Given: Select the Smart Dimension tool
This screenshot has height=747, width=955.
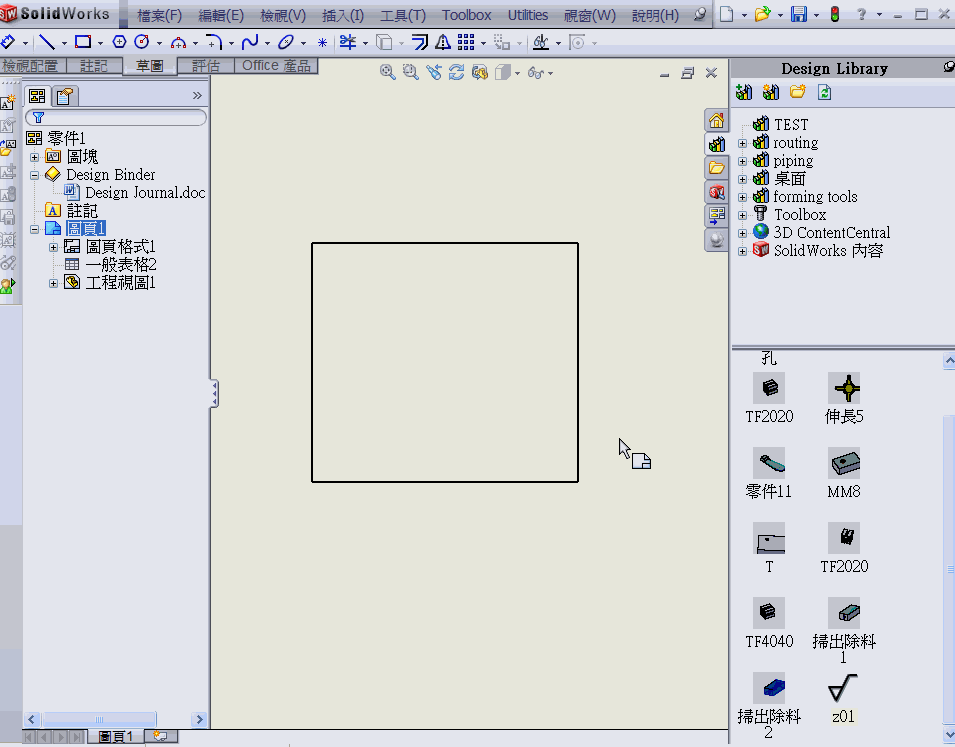Looking at the screenshot, I should [x=8, y=42].
